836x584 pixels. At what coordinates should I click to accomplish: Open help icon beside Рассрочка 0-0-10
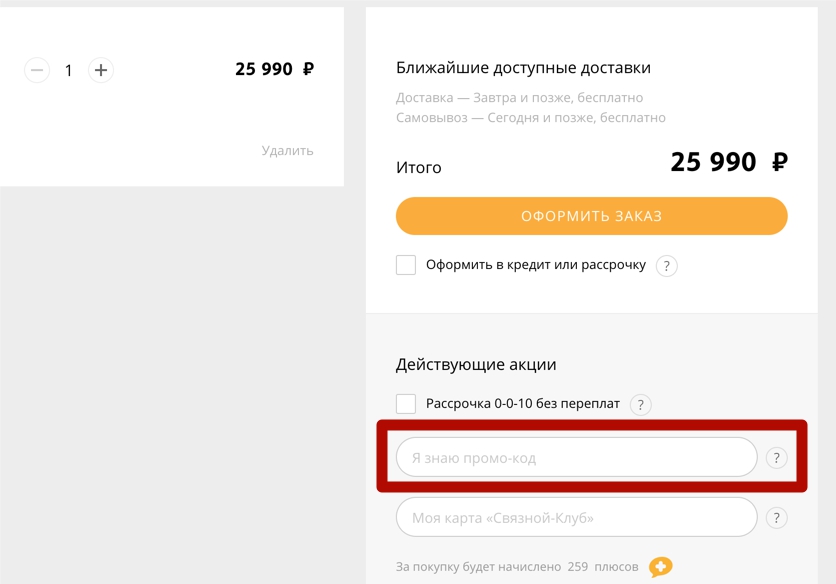point(640,405)
